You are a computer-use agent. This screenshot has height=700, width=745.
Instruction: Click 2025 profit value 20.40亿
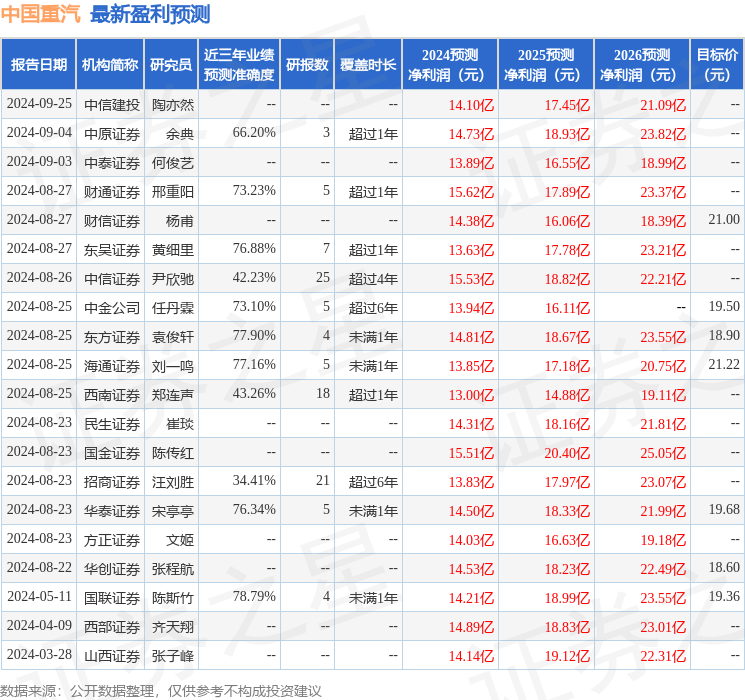tap(567, 453)
